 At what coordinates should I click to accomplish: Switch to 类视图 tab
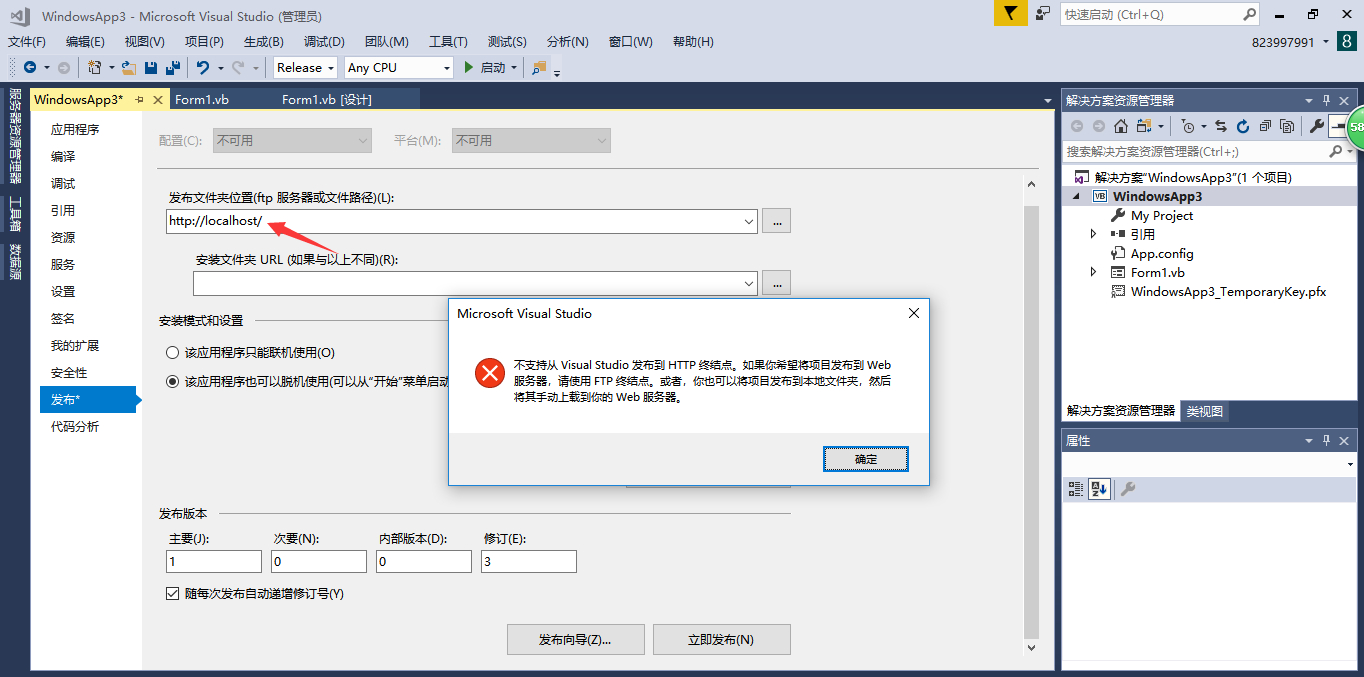(x=1205, y=411)
